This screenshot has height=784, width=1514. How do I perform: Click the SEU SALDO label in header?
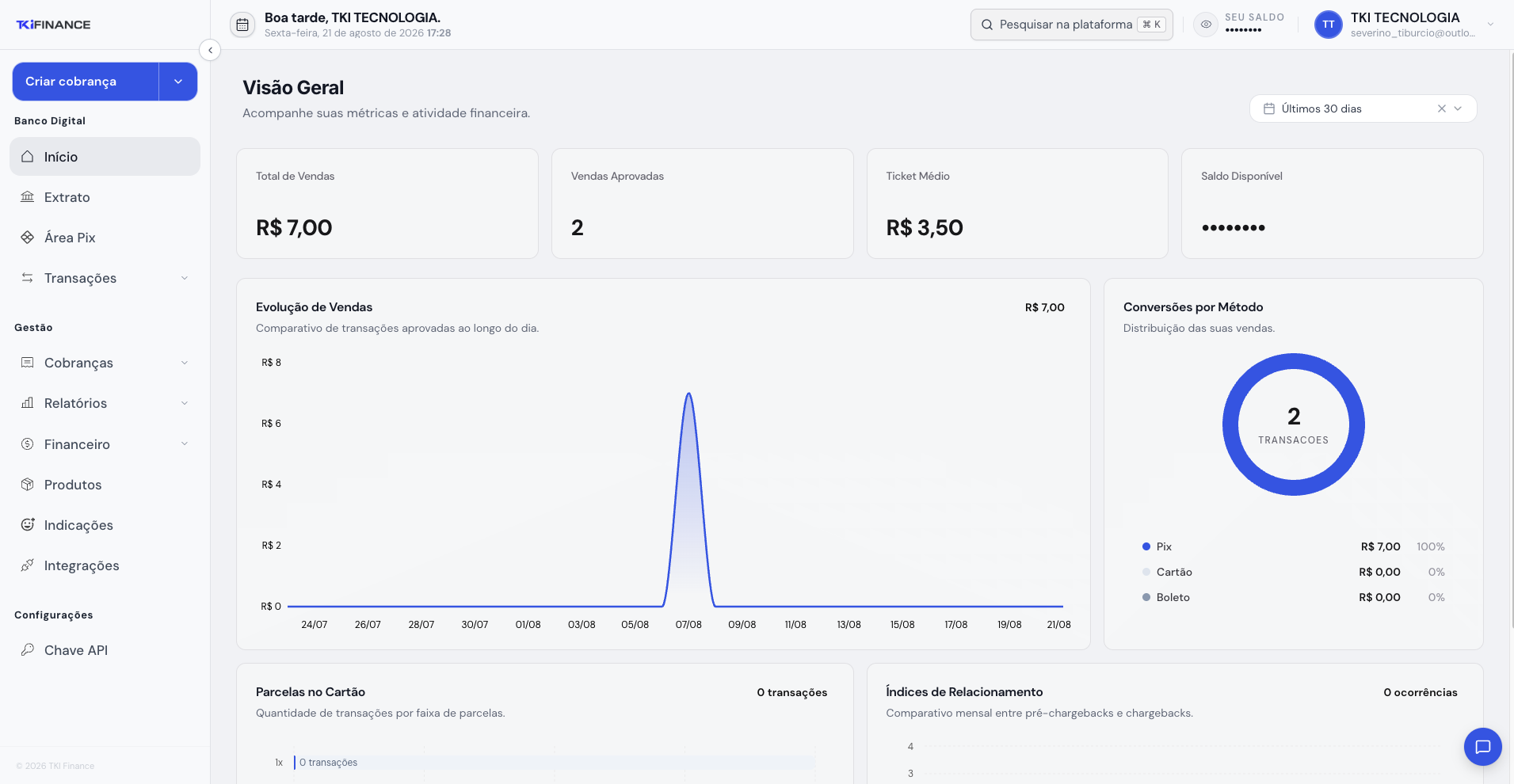(1254, 17)
